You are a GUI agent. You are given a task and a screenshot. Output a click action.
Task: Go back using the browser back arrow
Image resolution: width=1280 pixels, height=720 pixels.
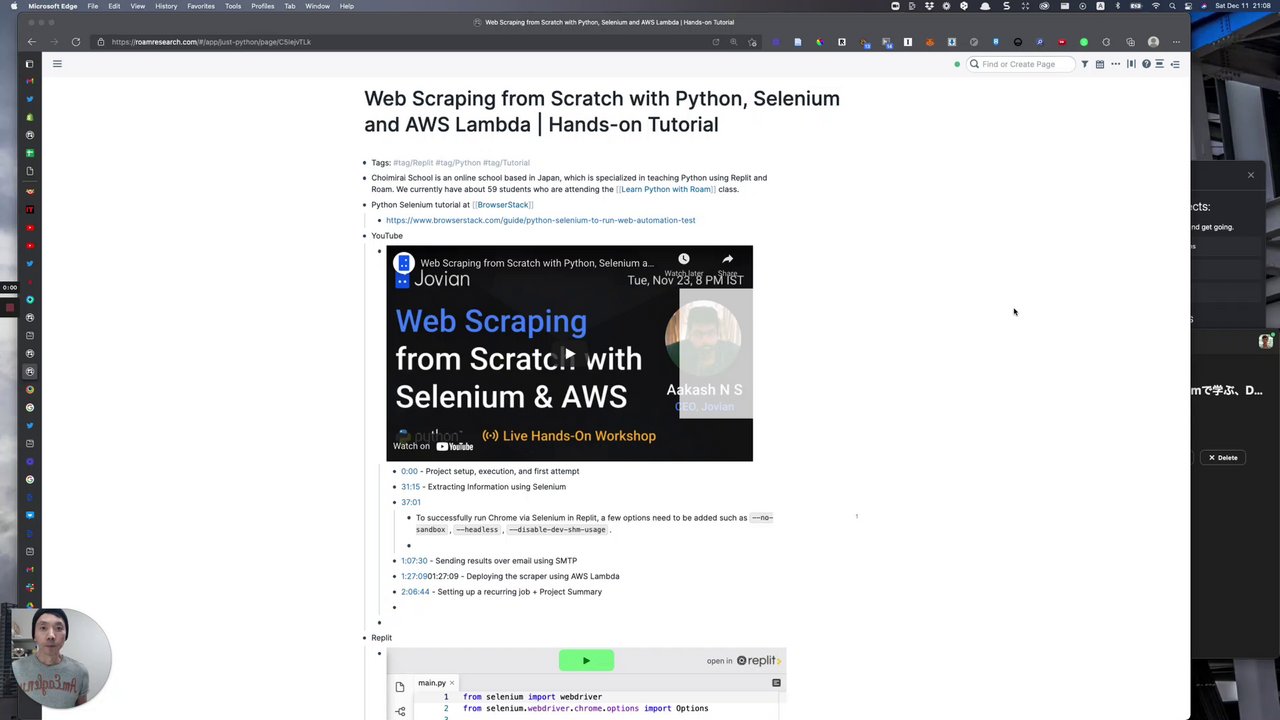click(32, 42)
